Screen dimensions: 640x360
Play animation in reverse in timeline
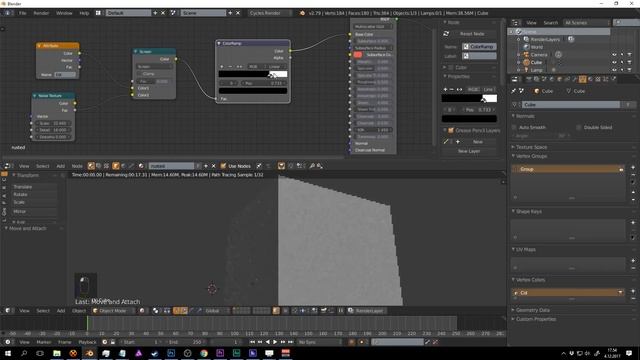pyautogui.click(x=267, y=342)
